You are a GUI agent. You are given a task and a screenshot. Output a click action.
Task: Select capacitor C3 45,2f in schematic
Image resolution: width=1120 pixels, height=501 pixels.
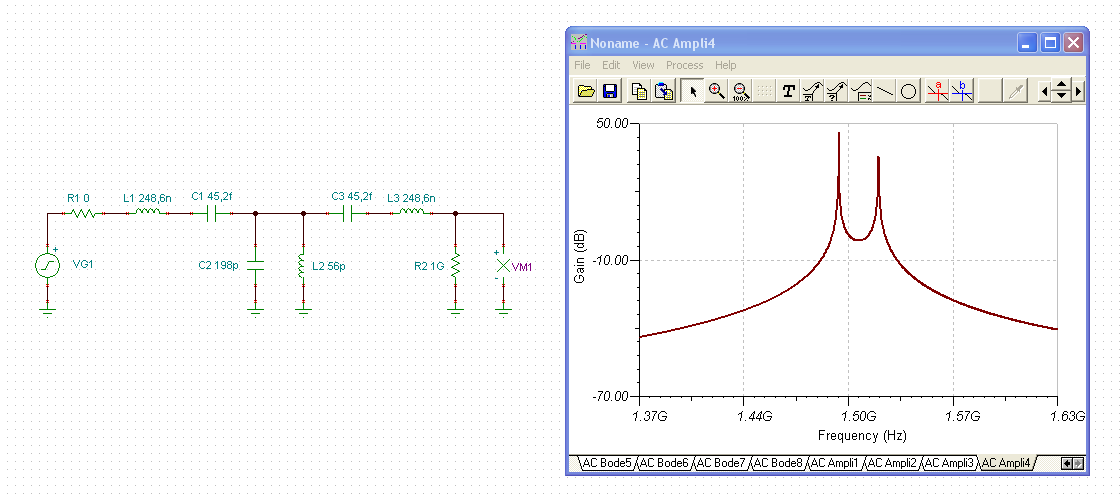(x=348, y=213)
